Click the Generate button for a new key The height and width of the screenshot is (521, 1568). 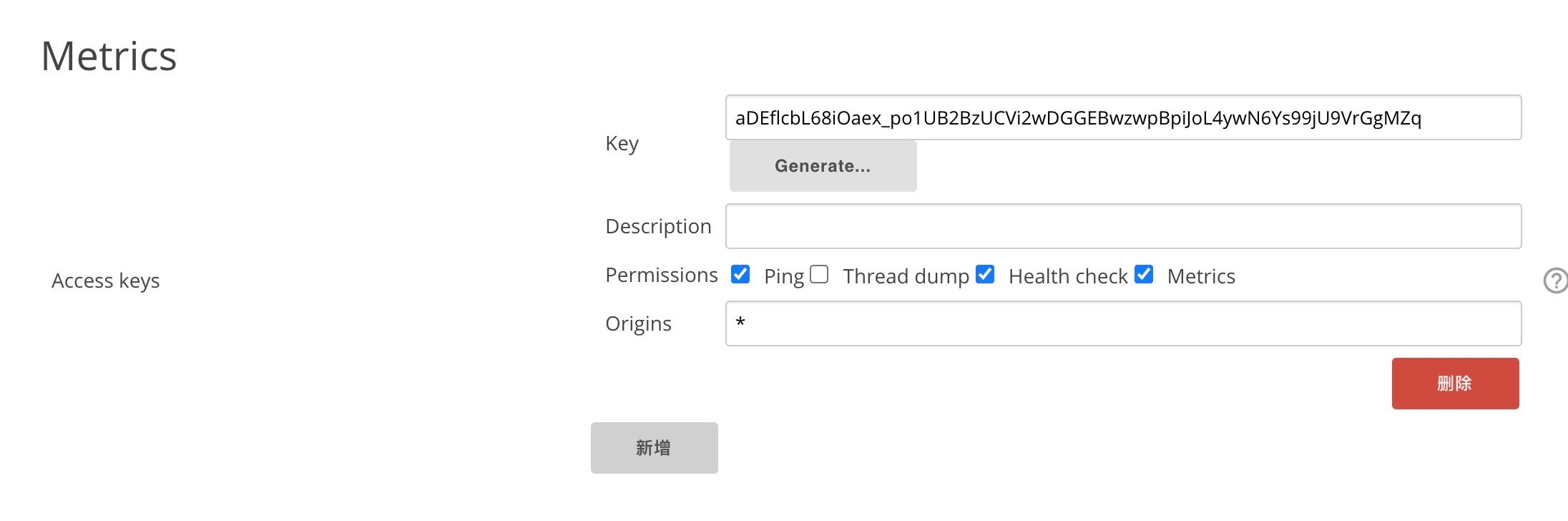point(823,165)
